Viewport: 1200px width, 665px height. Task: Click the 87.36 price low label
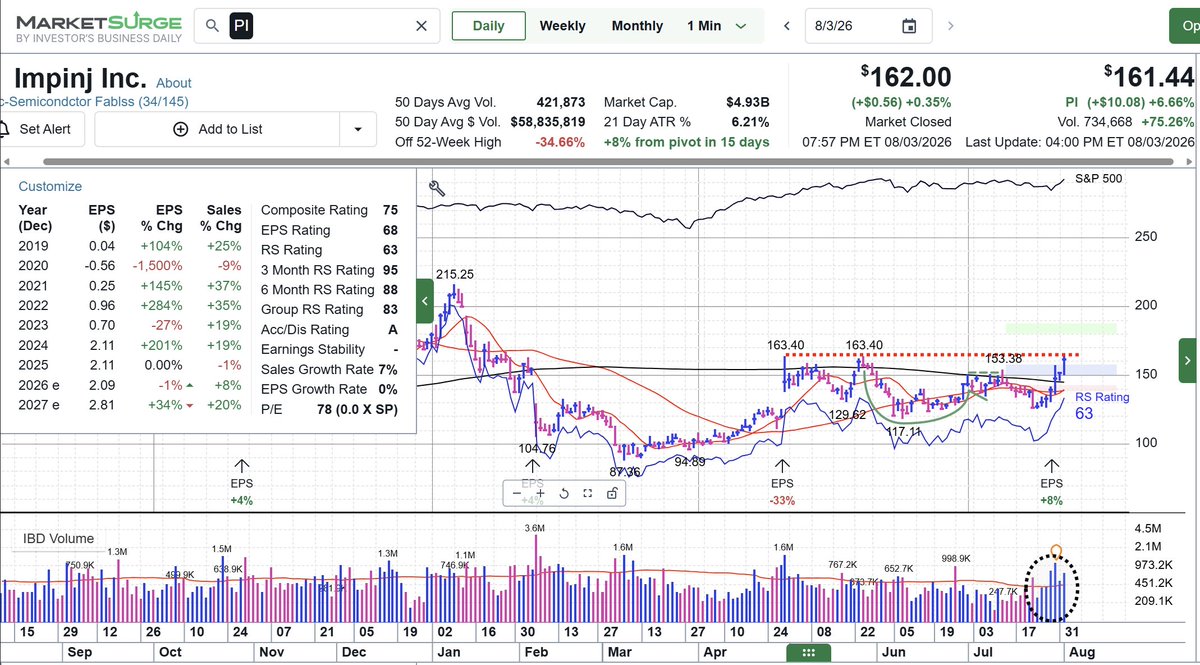[627, 472]
